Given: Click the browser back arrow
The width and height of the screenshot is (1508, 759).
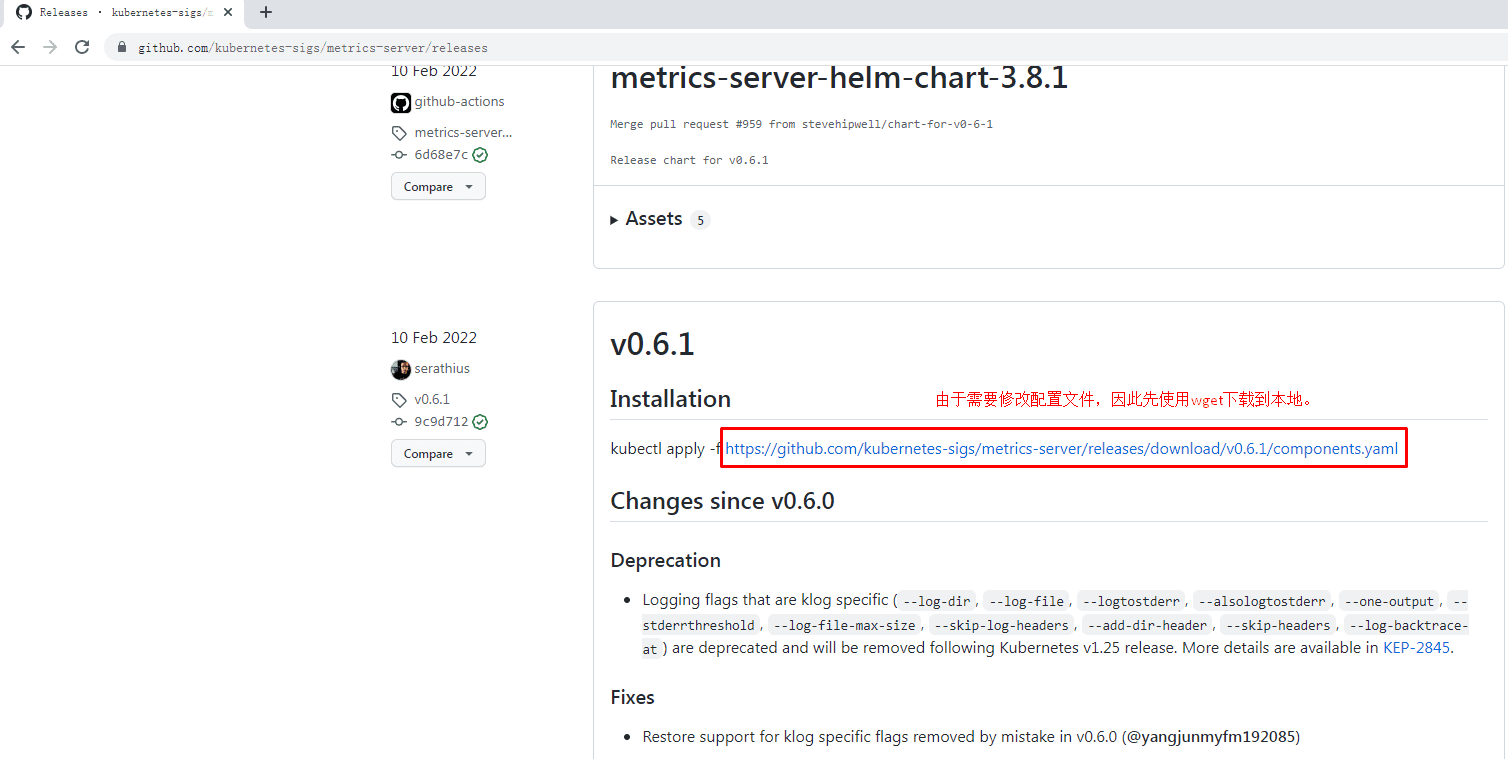Looking at the screenshot, I should (x=18, y=47).
